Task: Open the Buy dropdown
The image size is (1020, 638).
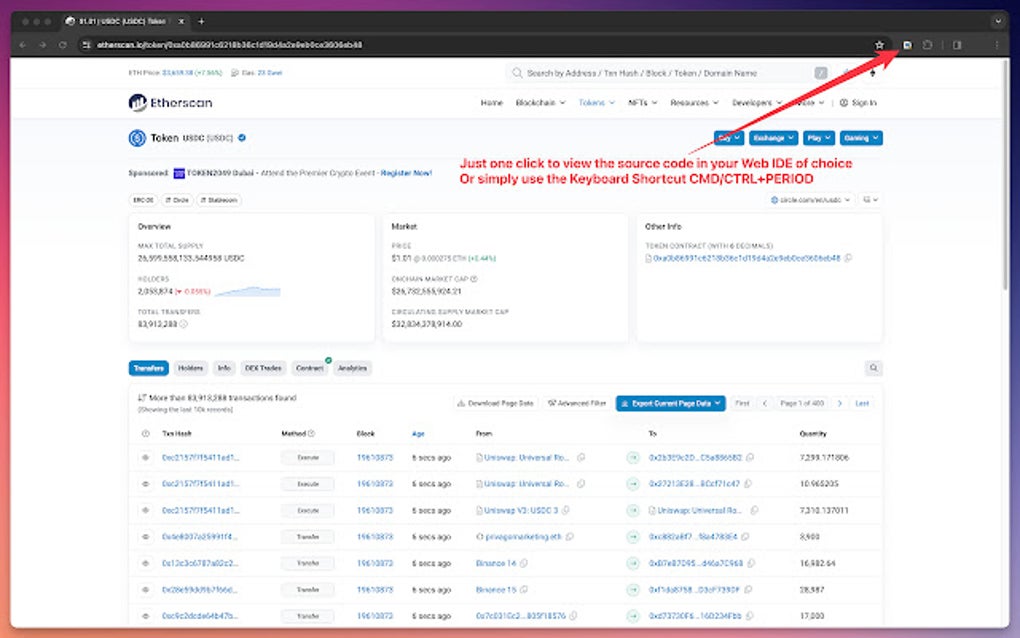Action: pos(727,137)
